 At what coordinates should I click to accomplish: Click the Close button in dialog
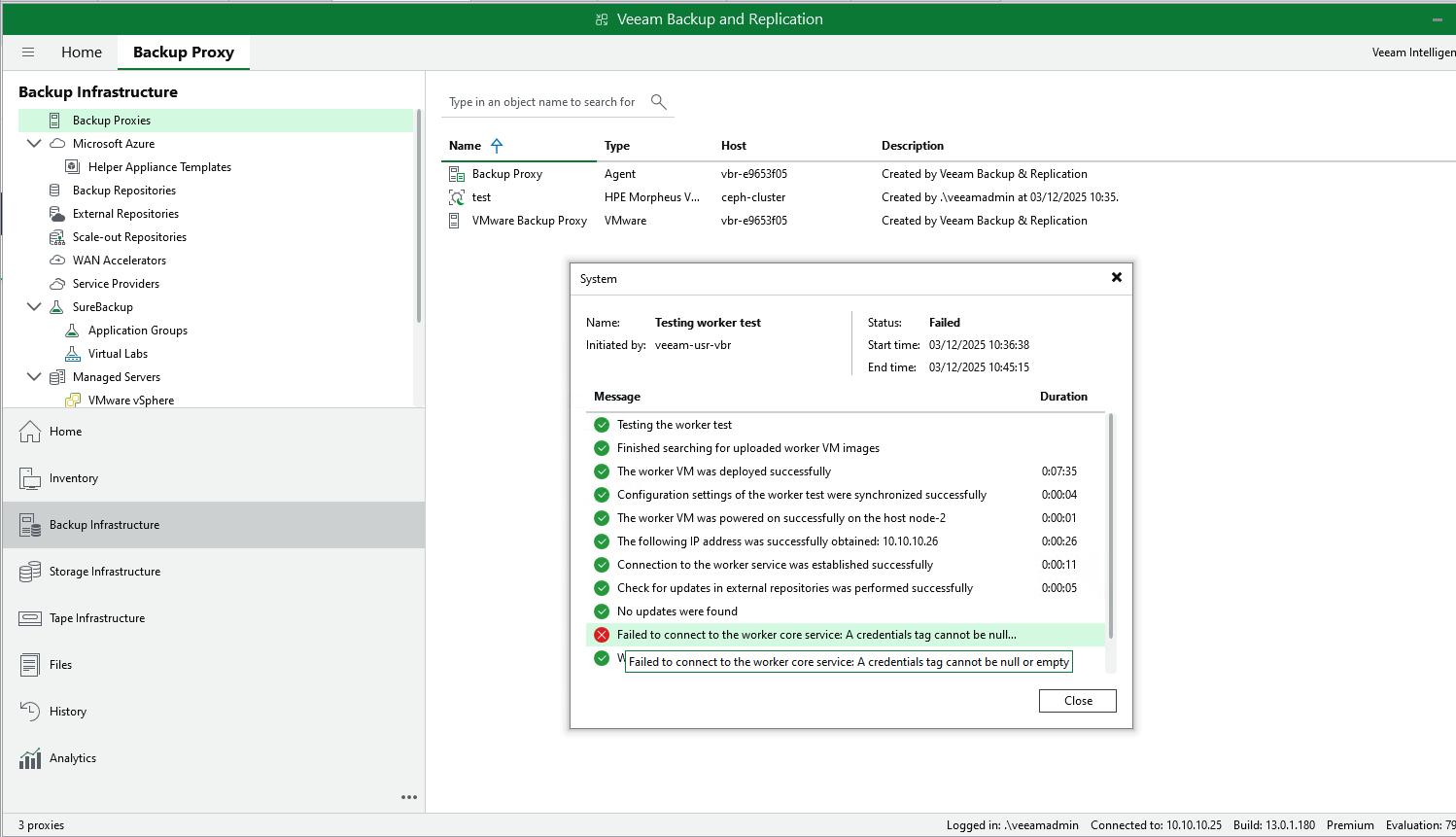coord(1077,701)
